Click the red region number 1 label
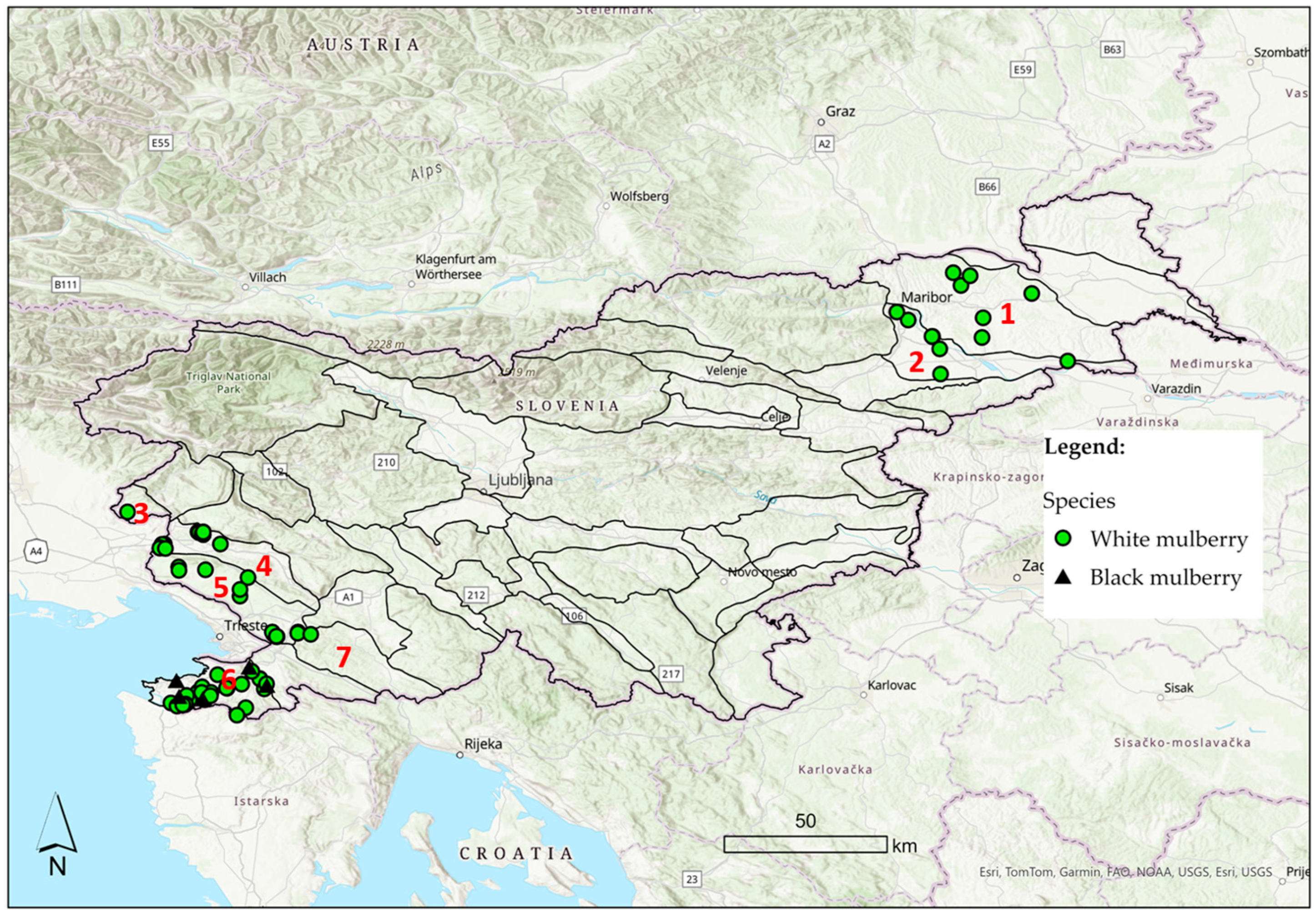Screen dimensions: 1316x918 [x=1007, y=315]
